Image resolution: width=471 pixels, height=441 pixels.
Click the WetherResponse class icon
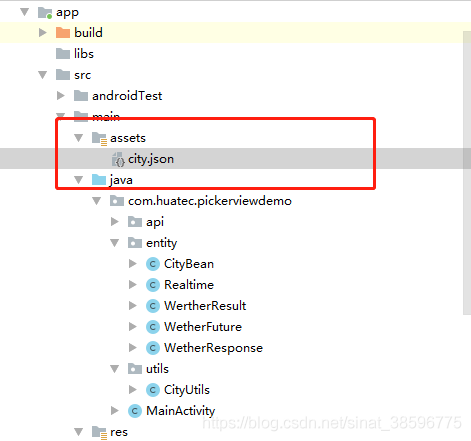(x=153, y=348)
